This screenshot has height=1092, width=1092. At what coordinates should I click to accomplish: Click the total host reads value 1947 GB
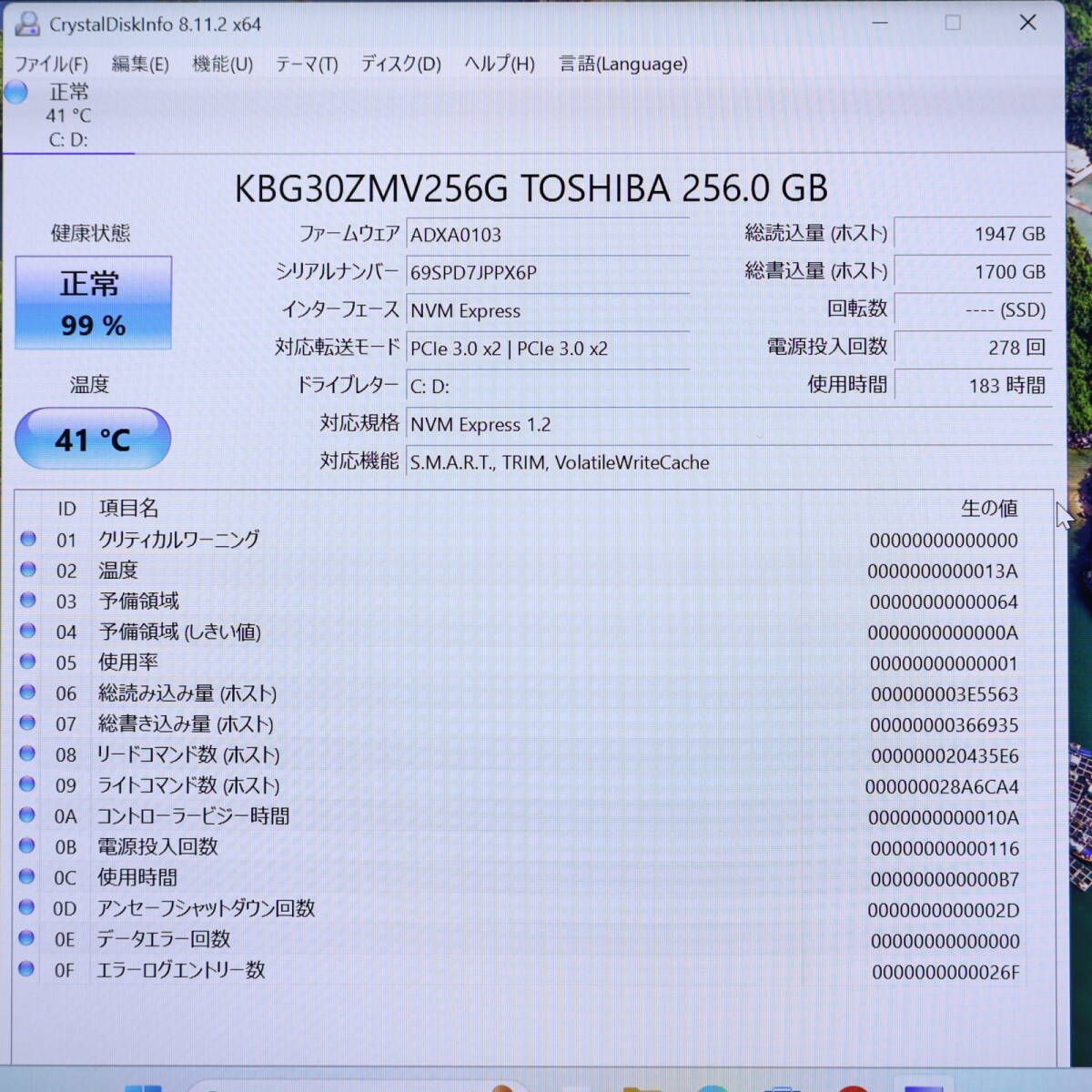tap(973, 234)
